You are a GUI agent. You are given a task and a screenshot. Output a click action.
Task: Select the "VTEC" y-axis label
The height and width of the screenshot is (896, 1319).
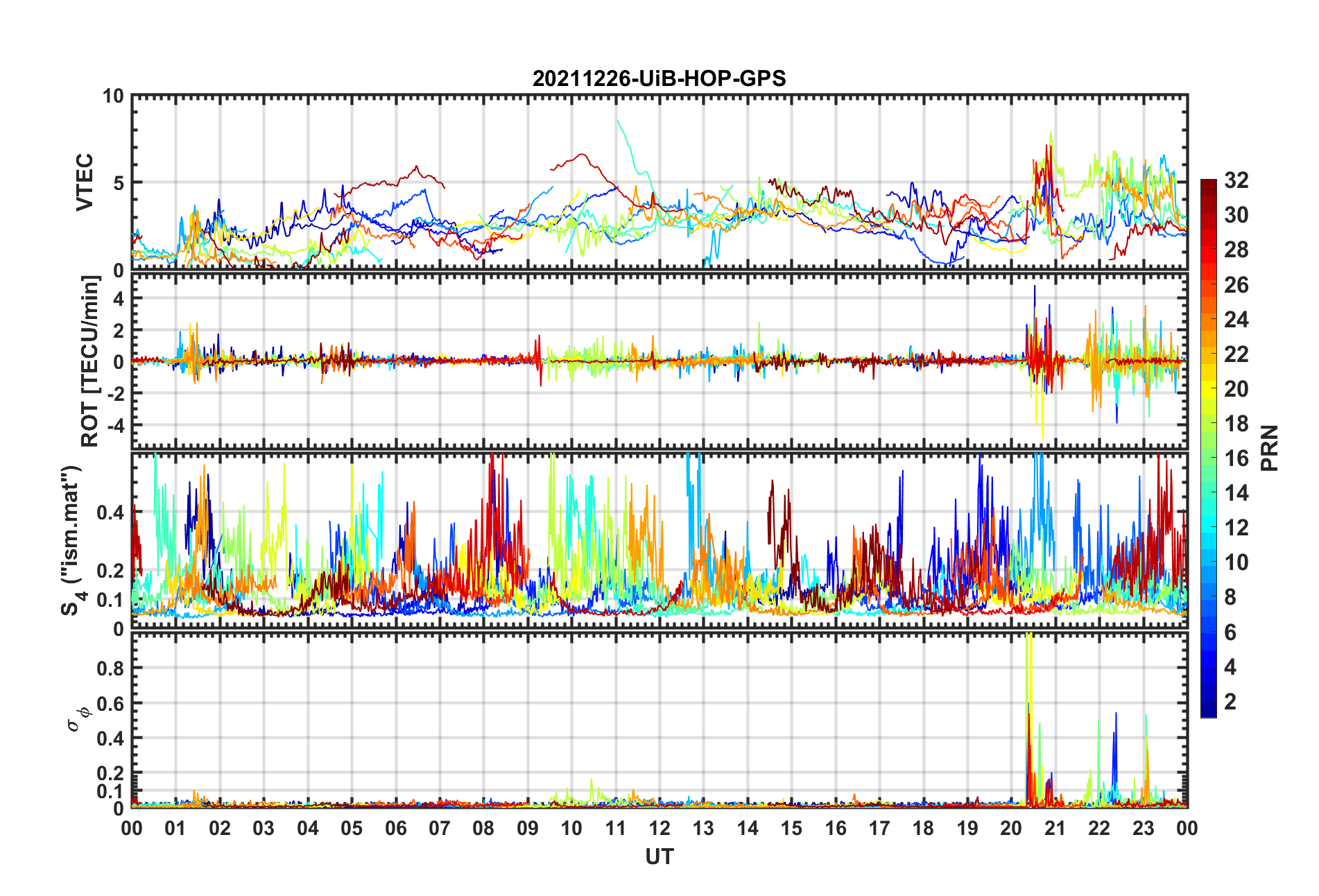point(85,182)
